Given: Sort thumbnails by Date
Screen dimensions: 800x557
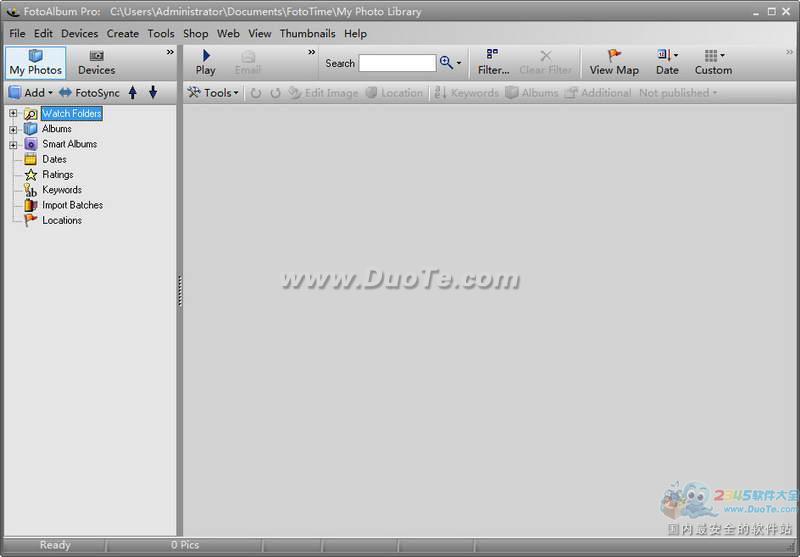Looking at the screenshot, I should tap(665, 63).
